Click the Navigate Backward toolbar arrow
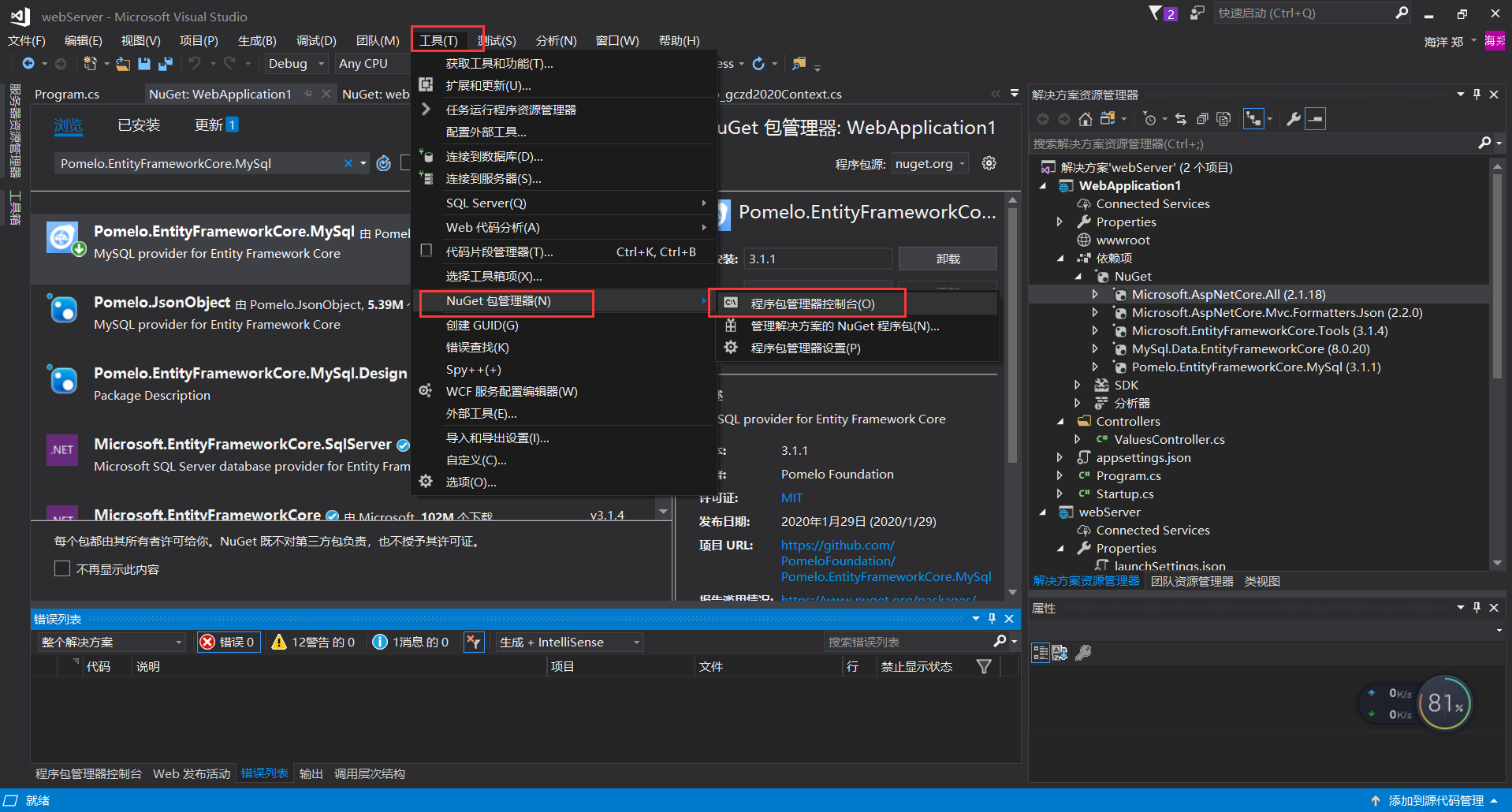Screen dimensions: 1512x812 pyautogui.click(x=28, y=63)
